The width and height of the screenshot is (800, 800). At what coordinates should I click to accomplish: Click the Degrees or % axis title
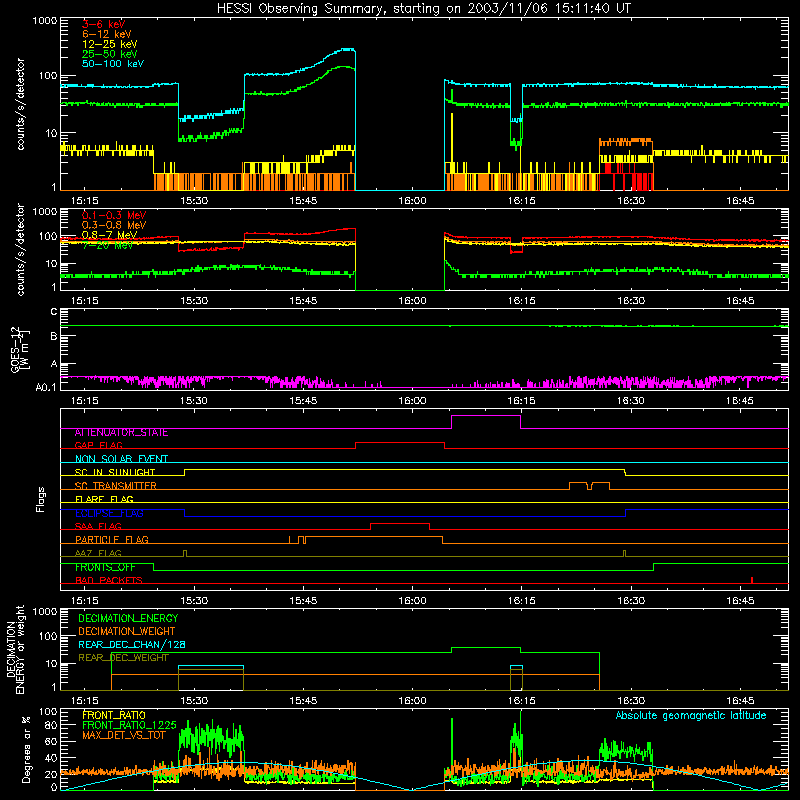click(x=26, y=750)
